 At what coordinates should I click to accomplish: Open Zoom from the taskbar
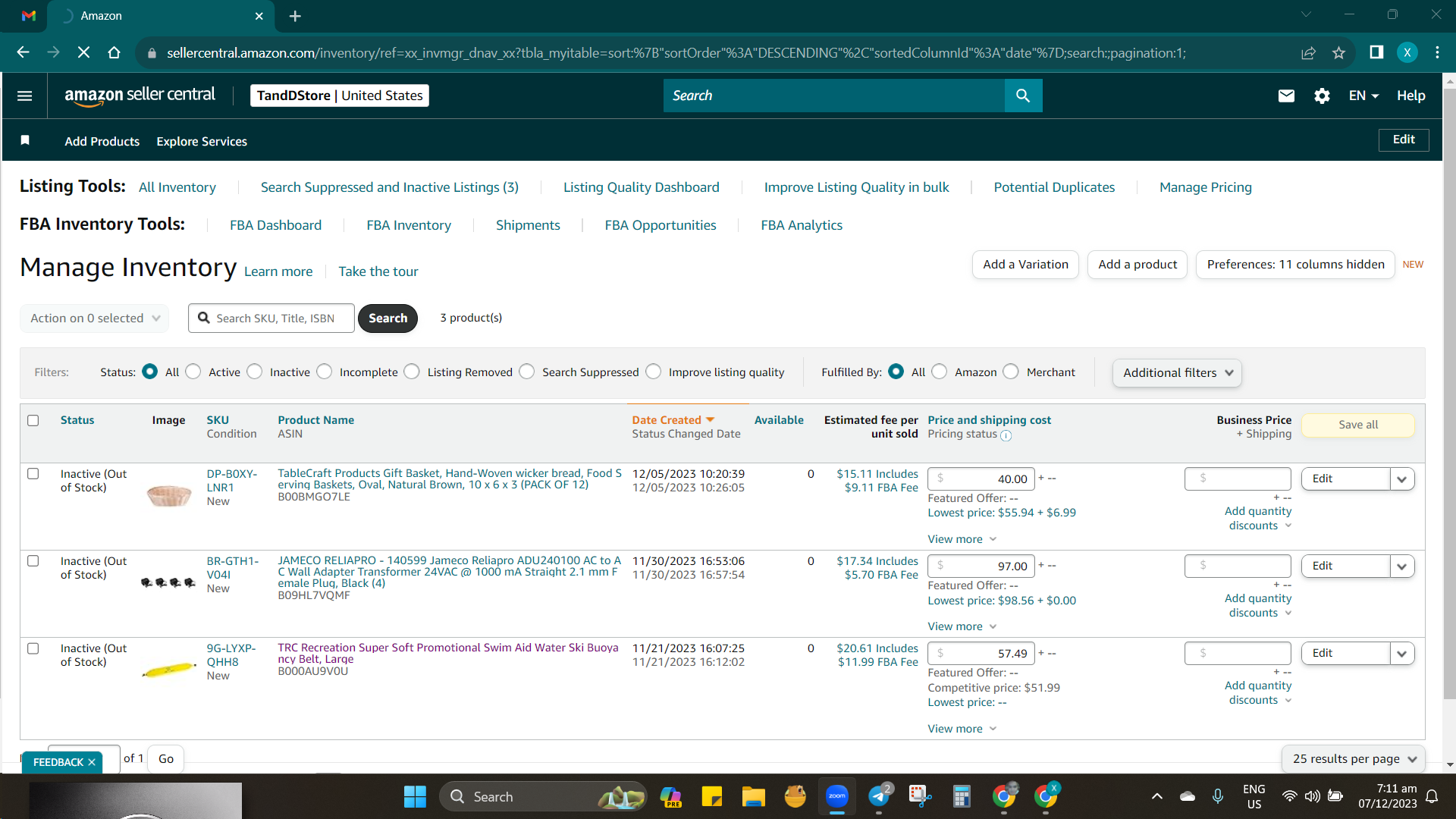point(837,796)
